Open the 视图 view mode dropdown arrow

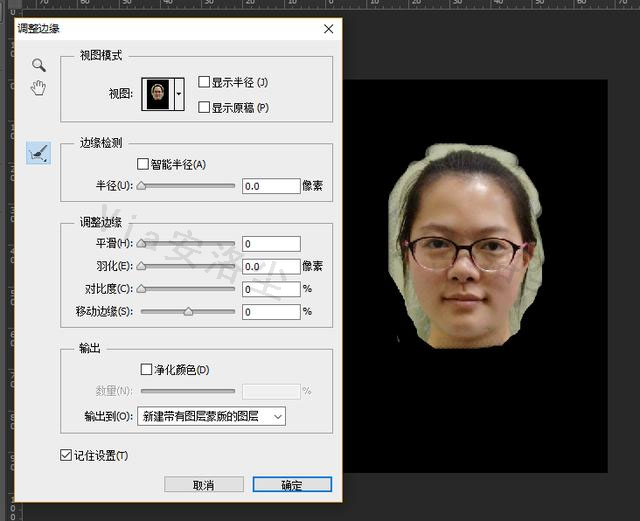click(179, 94)
